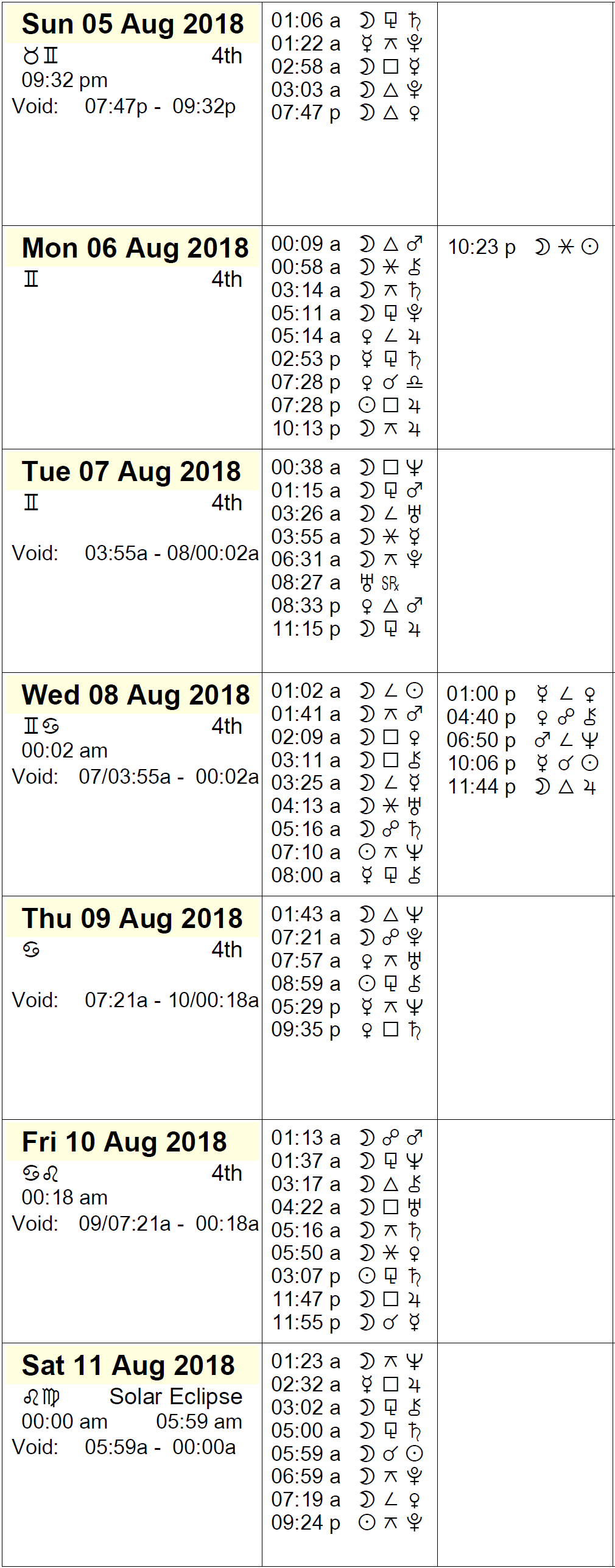The image size is (615, 1568).
Task: Click the Void 07:21a - 10/00:18a text on Thursday
Action: [x=135, y=1000]
